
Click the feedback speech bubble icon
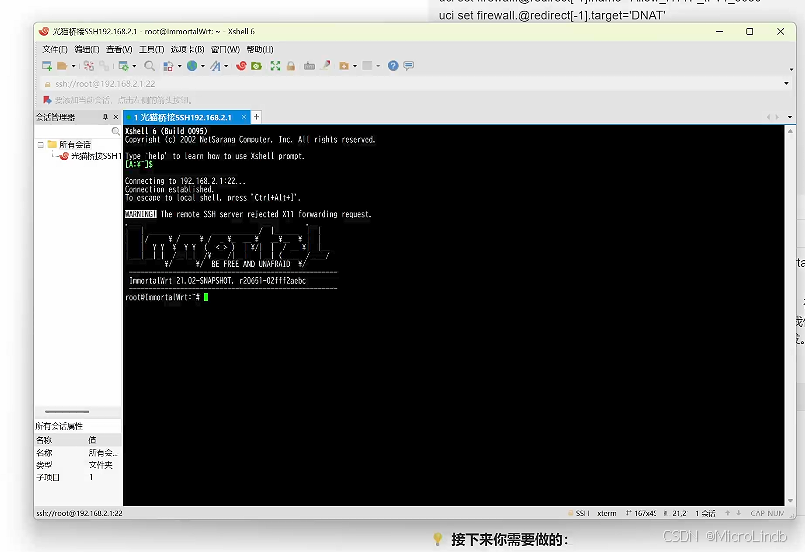coord(409,66)
